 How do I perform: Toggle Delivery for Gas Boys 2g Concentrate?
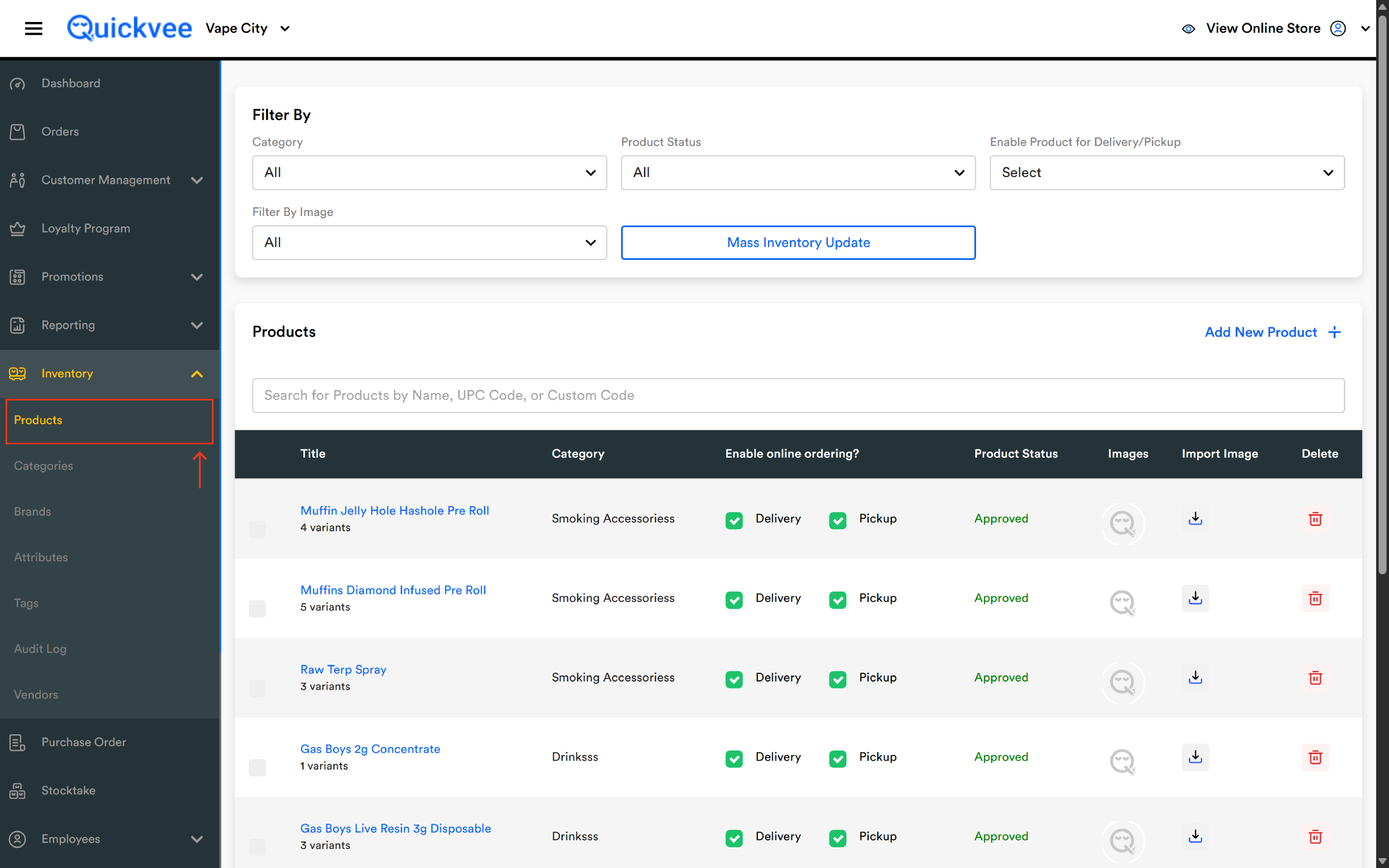click(x=734, y=758)
